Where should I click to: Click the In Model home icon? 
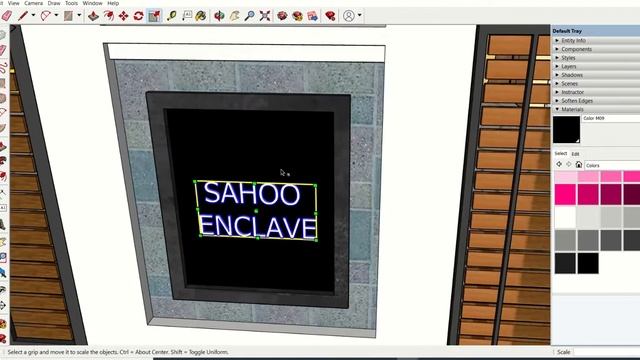point(579,164)
